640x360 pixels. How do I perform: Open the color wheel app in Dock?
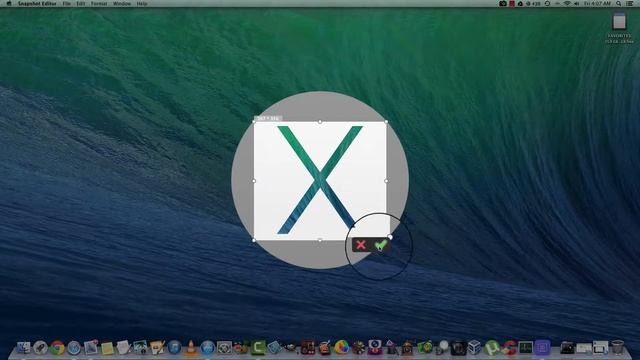pos(342,347)
